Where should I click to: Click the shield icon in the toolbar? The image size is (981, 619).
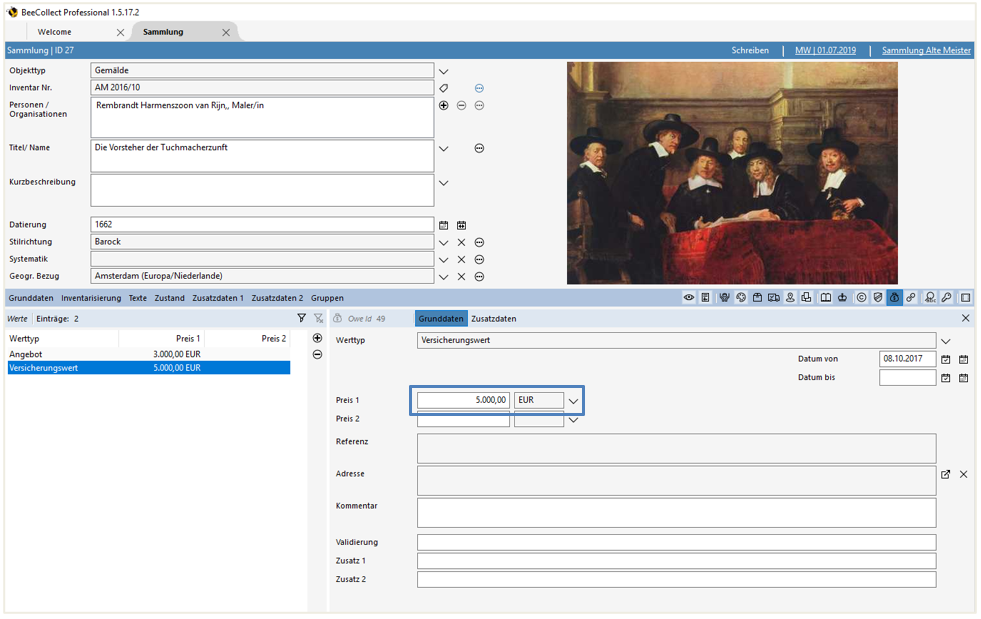coord(877,298)
